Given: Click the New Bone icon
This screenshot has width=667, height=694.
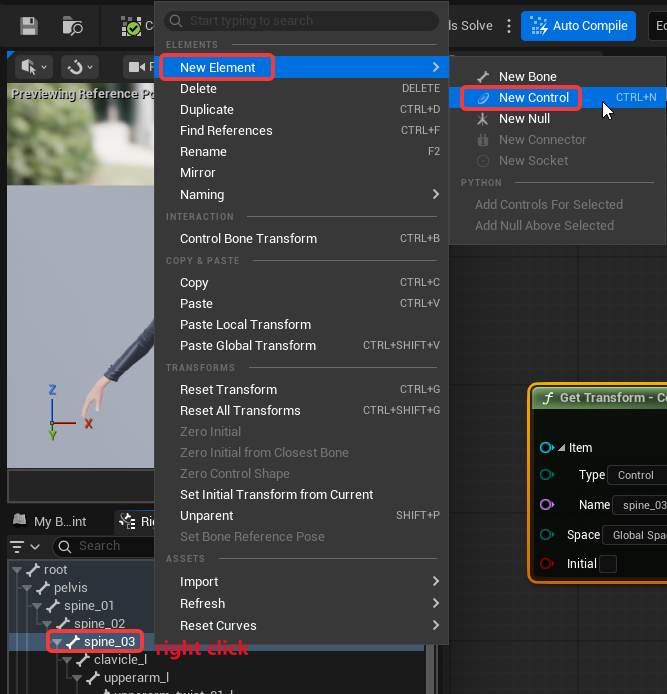Looking at the screenshot, I should click(x=483, y=77).
